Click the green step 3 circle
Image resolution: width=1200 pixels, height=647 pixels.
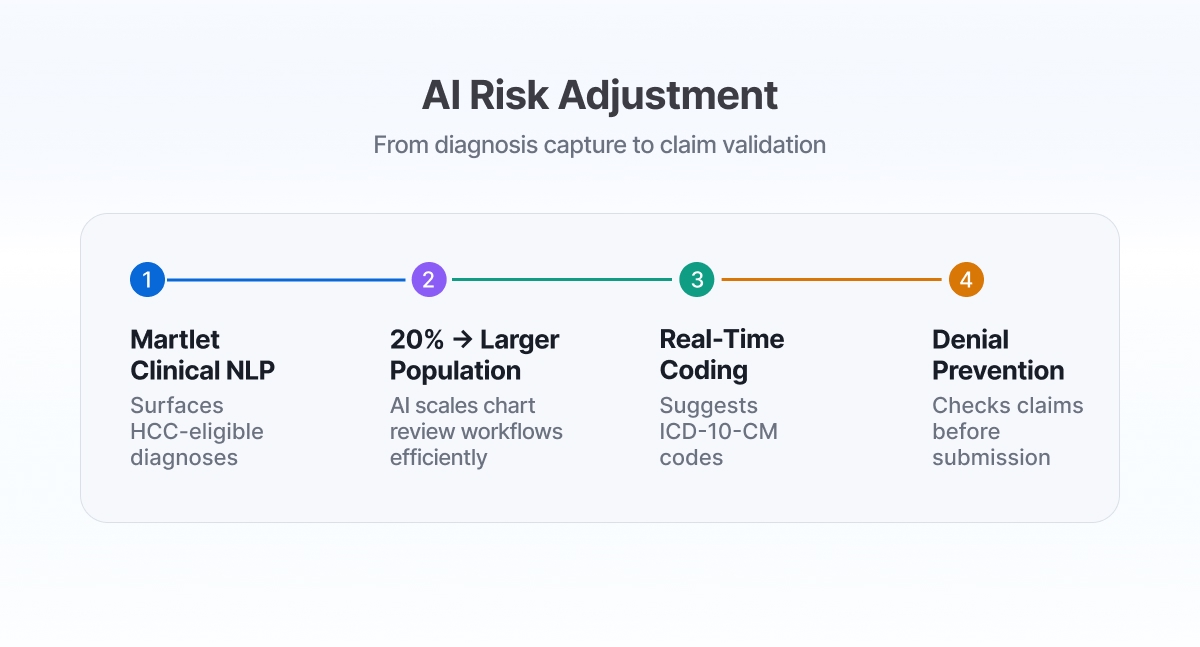697,280
